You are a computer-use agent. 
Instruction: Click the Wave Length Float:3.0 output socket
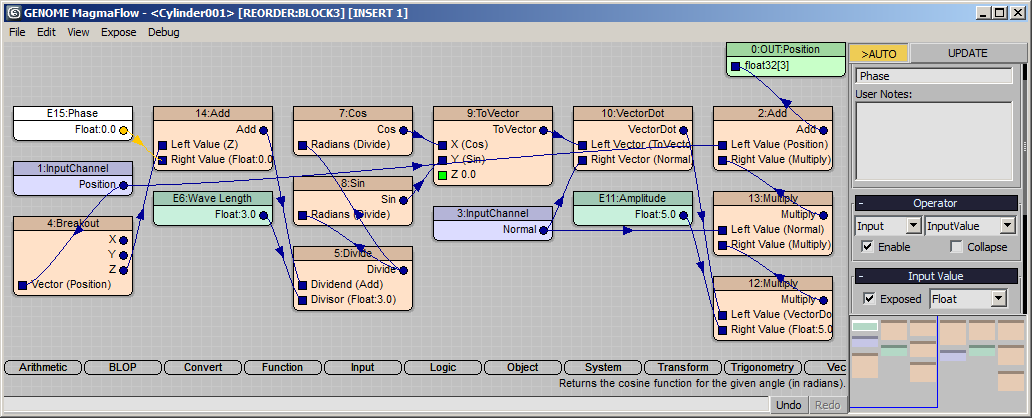coord(263,215)
